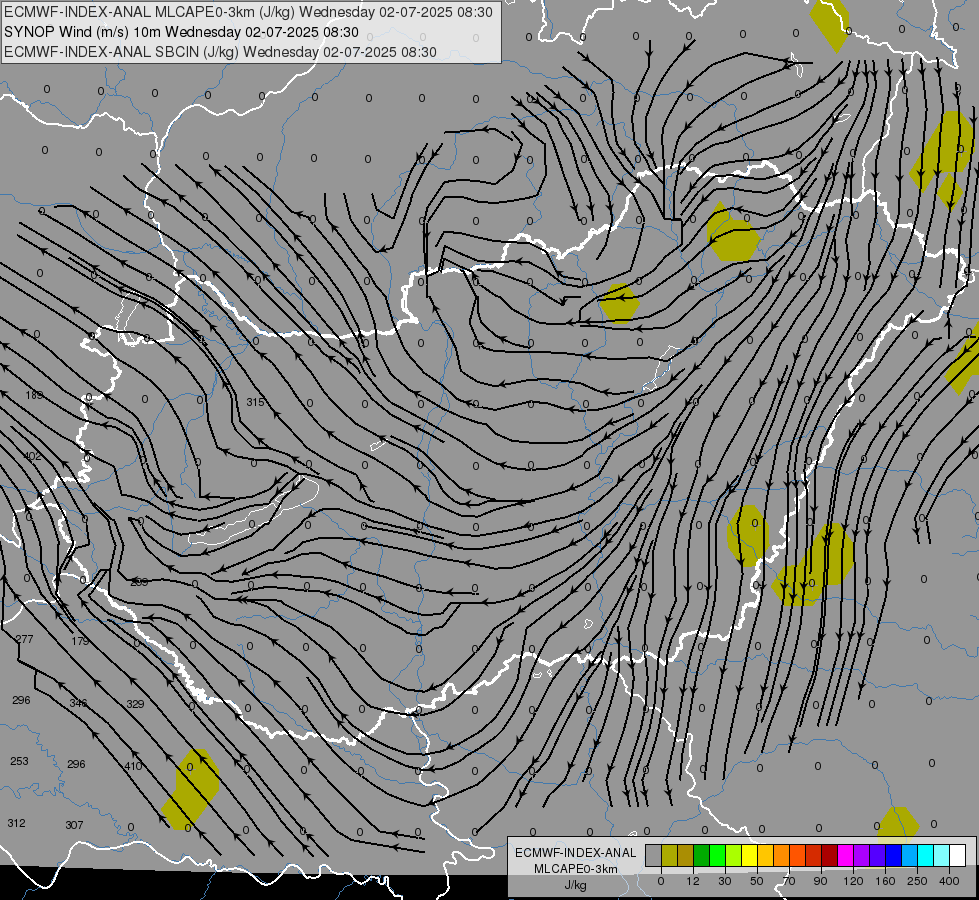
Task: Select the dark green legend swatch
Action: coord(702,856)
